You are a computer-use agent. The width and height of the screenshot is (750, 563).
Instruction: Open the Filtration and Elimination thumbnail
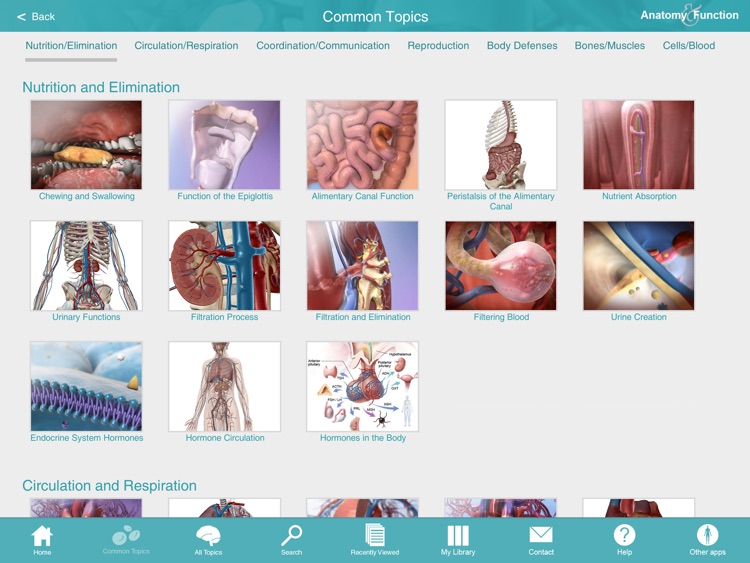tap(363, 265)
